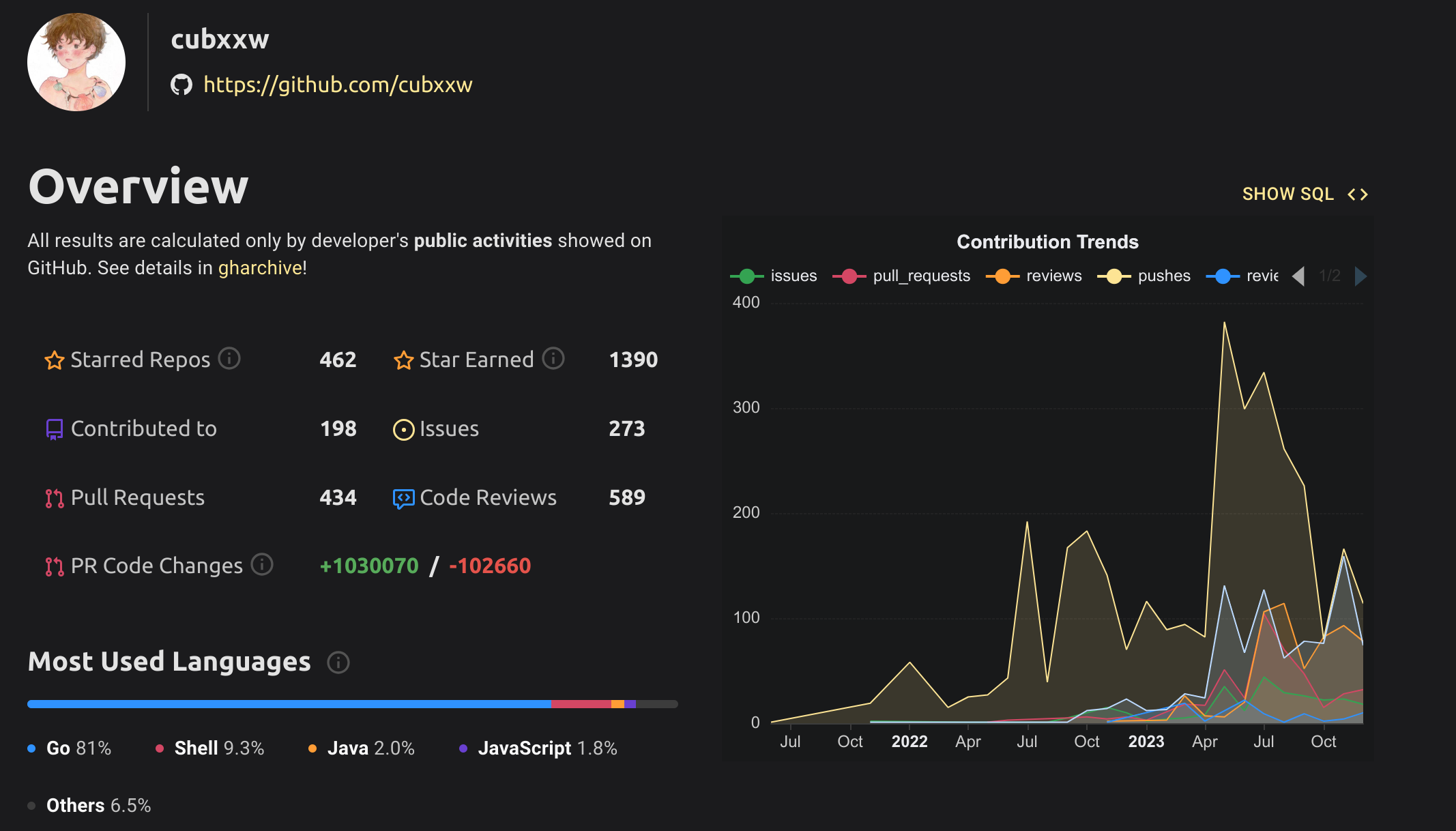Go to previous legend page arrow
The image size is (1456, 831).
[1298, 276]
